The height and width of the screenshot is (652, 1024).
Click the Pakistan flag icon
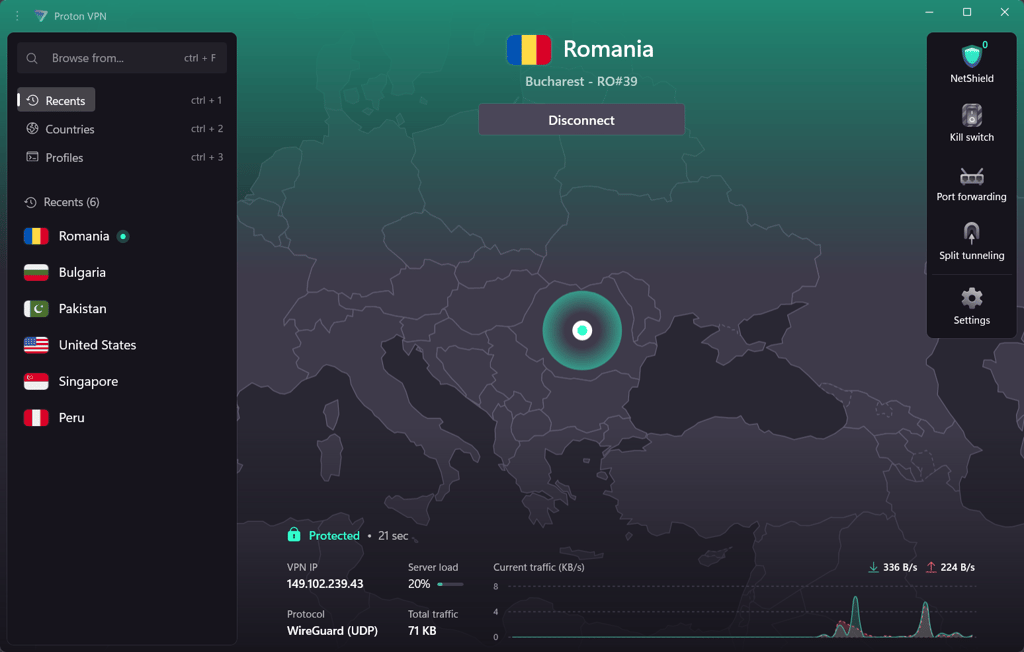[x=36, y=308]
